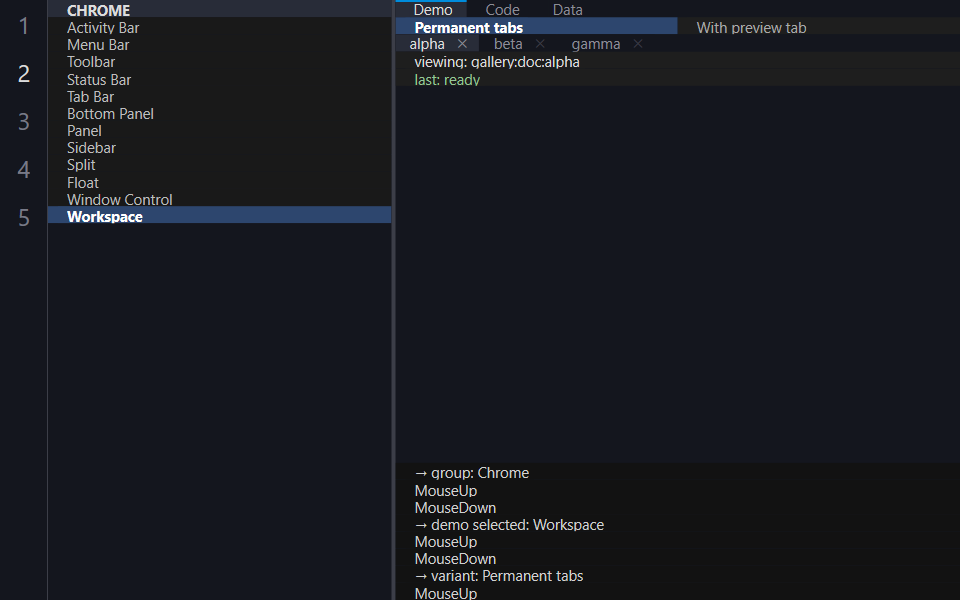Open the Float demo
This screenshot has height=600, width=960.
click(219, 182)
